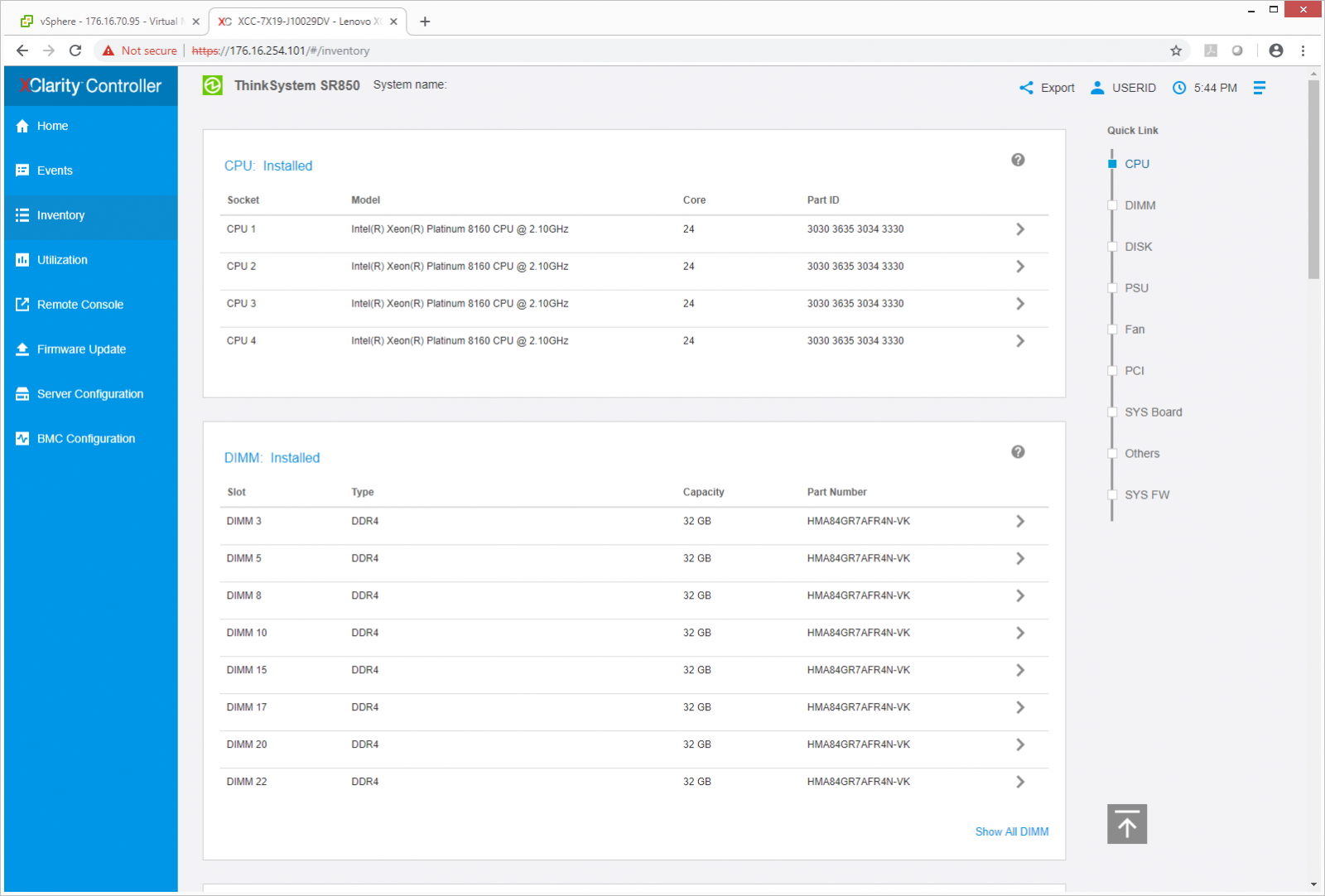1325x896 pixels.
Task: Expand the DIMM 20 row chevron
Action: coord(1020,744)
